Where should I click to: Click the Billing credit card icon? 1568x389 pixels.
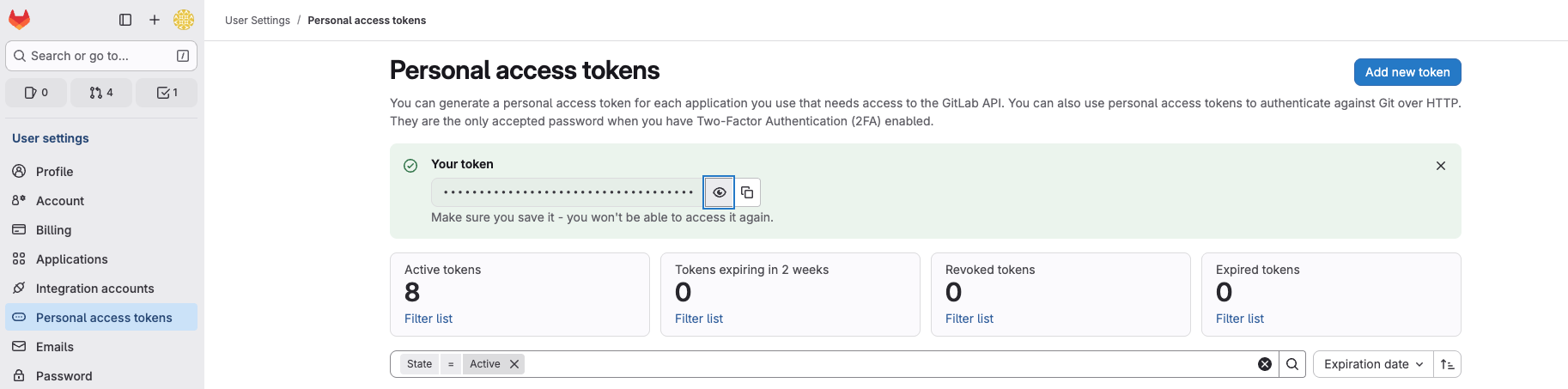coord(19,229)
